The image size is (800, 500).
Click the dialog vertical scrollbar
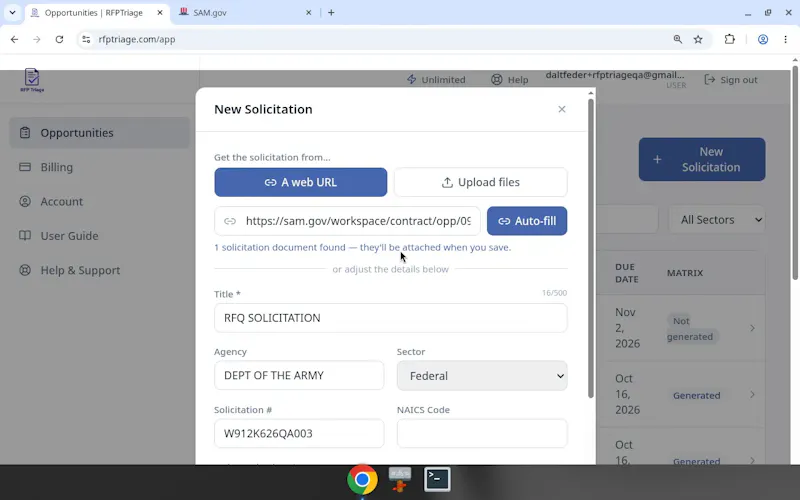click(x=591, y=247)
